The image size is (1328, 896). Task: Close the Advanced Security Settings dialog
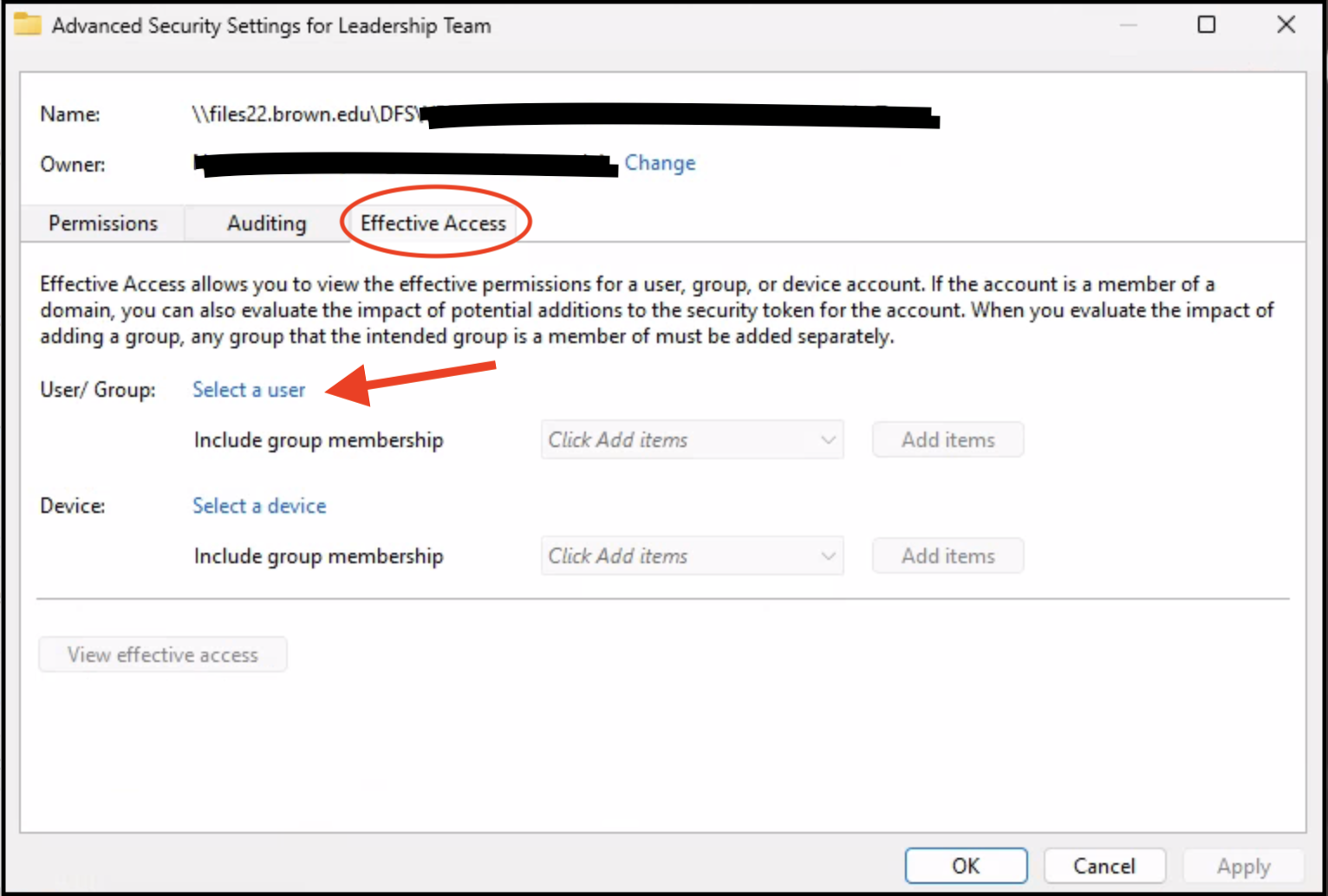1286,25
